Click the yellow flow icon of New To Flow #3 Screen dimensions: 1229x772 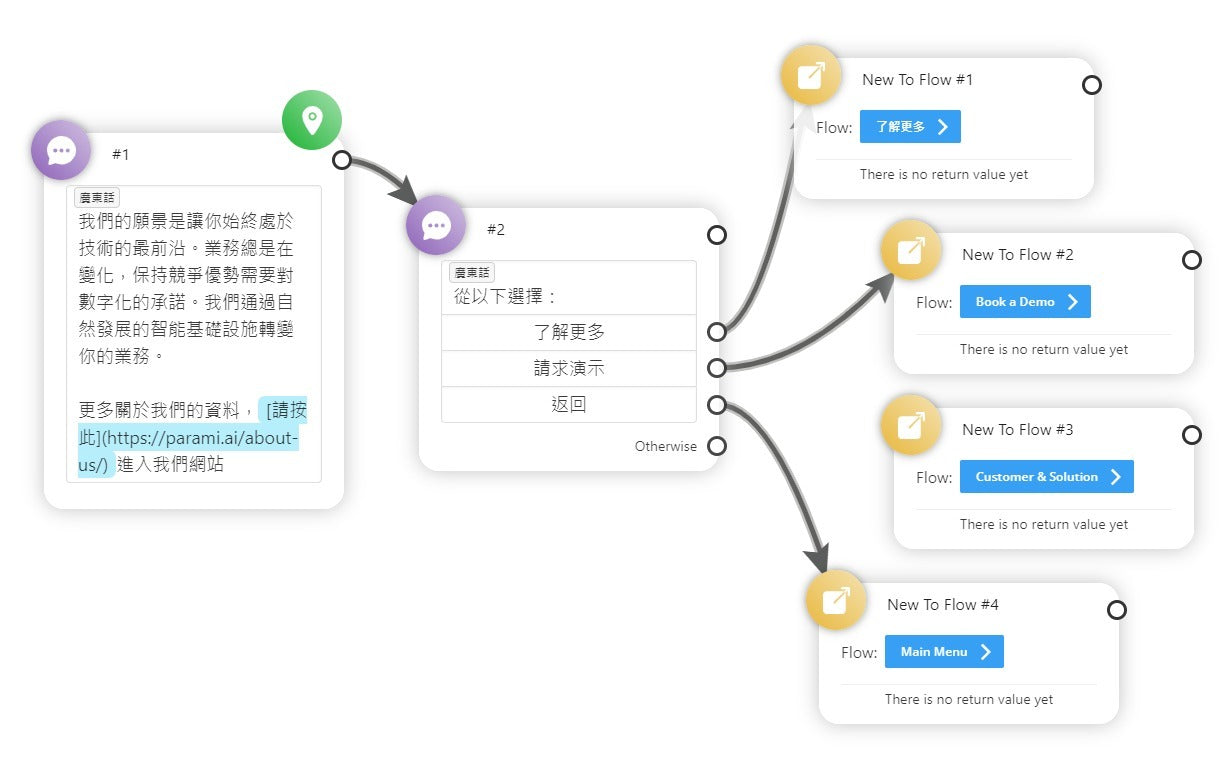pyautogui.click(x=911, y=425)
